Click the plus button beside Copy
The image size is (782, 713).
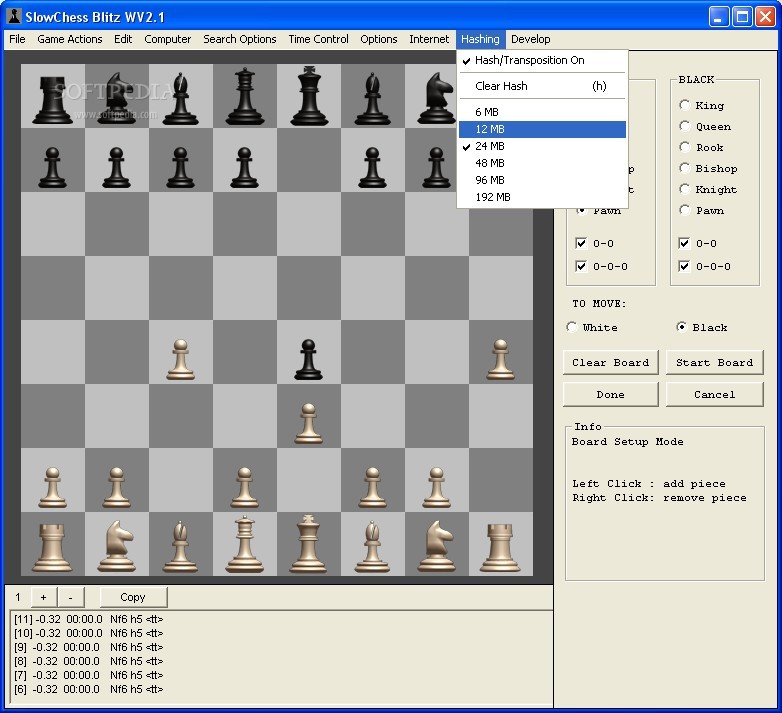pos(43,597)
